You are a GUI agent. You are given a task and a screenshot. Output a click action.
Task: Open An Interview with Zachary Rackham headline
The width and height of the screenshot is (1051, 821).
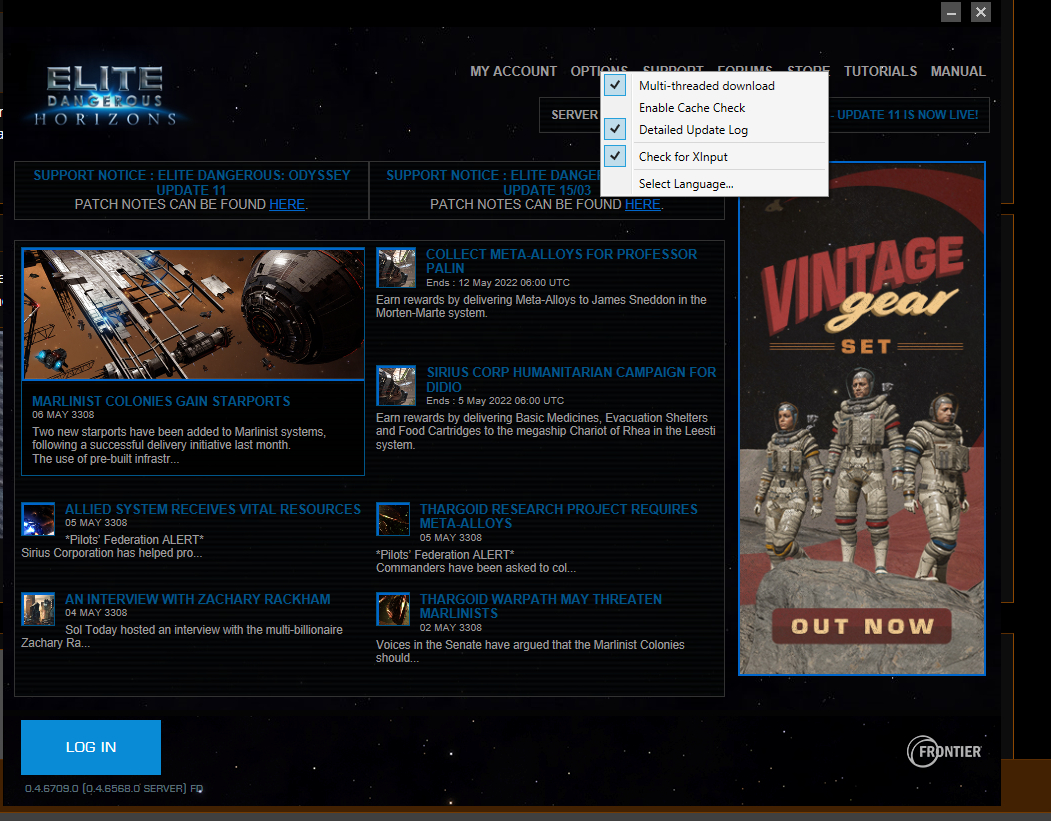pos(198,599)
